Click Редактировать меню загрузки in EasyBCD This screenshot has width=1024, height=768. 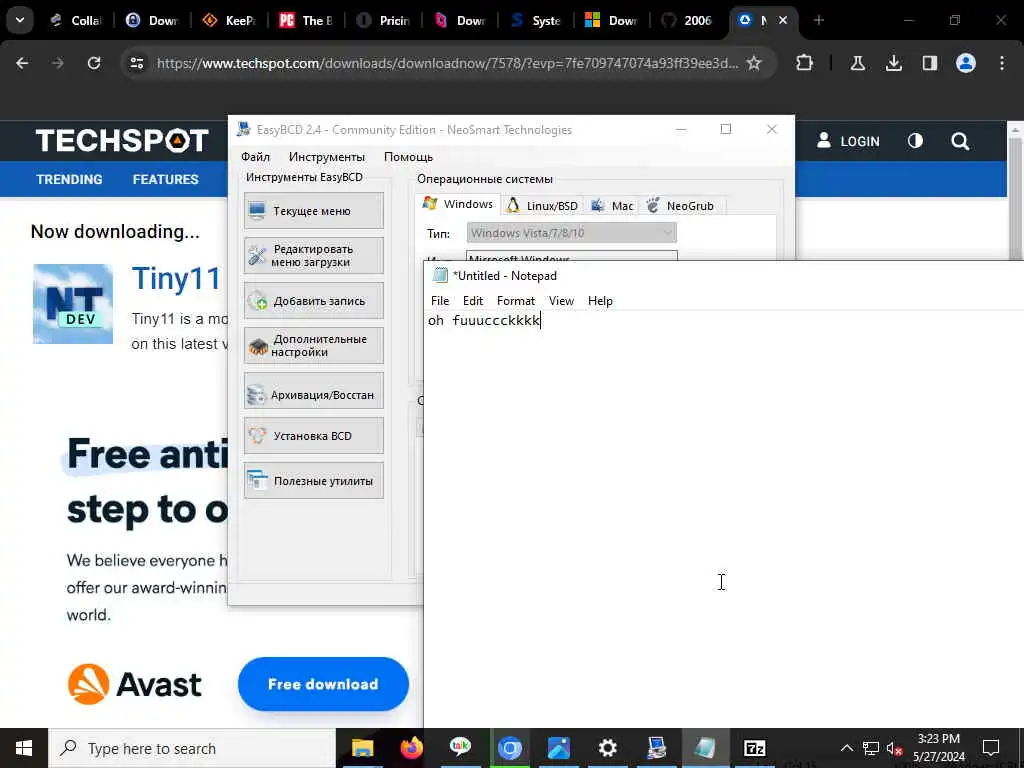(313, 255)
